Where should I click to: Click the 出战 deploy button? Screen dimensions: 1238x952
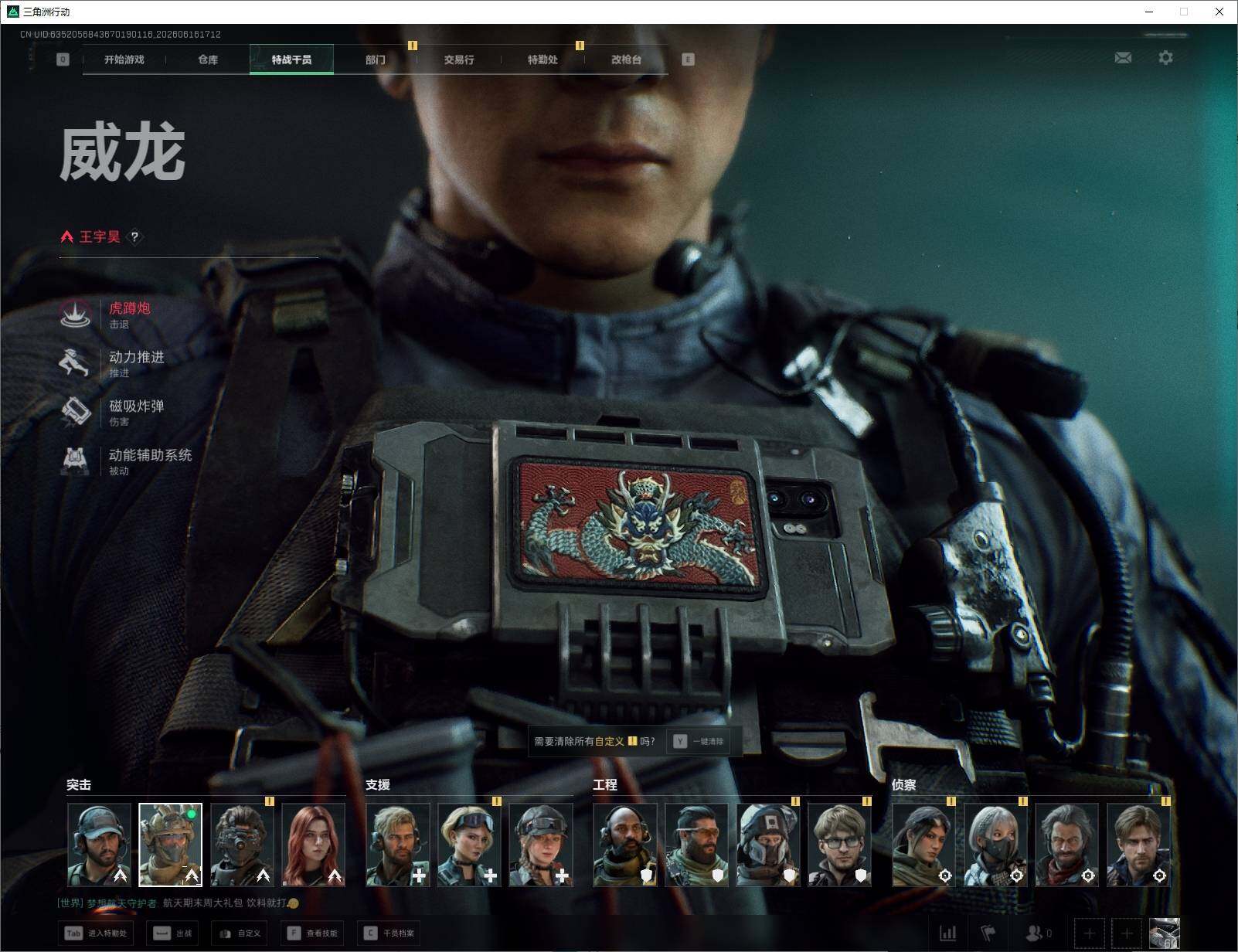pos(173,933)
